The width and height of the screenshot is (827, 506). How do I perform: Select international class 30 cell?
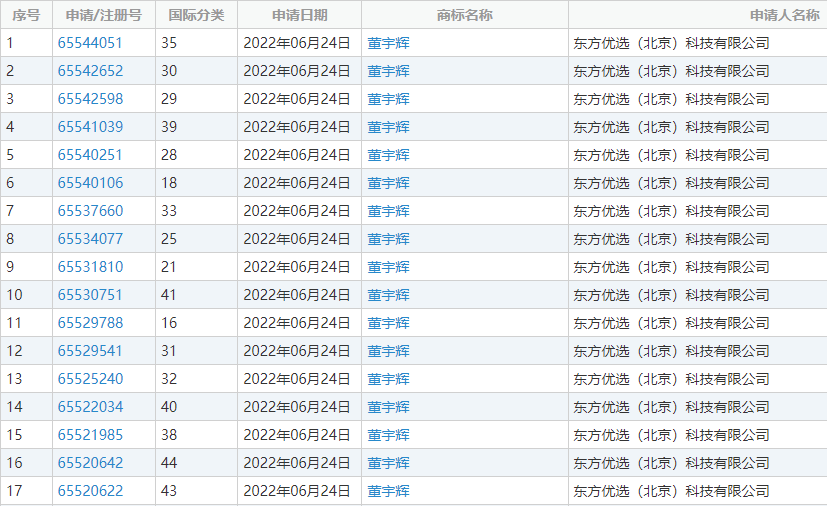[x=196, y=71]
